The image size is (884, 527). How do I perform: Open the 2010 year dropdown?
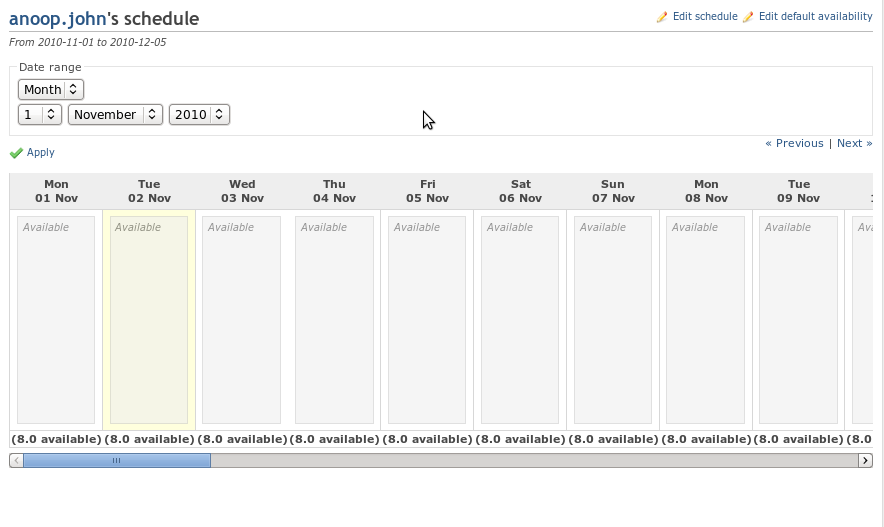pyautogui.click(x=199, y=114)
